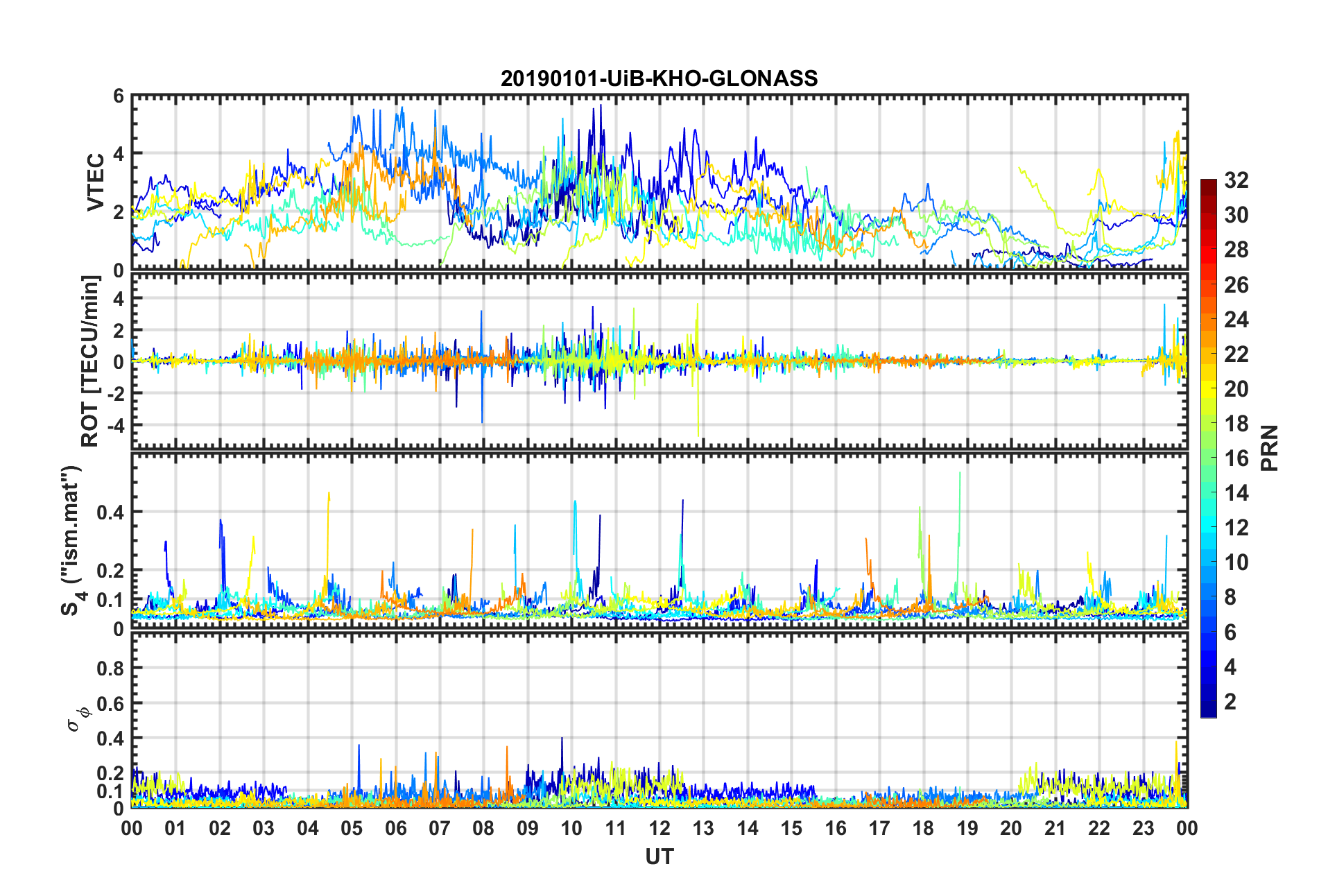The image size is (1319, 896).
Task: Click the PRN colorbar label
Action: coord(1269,448)
